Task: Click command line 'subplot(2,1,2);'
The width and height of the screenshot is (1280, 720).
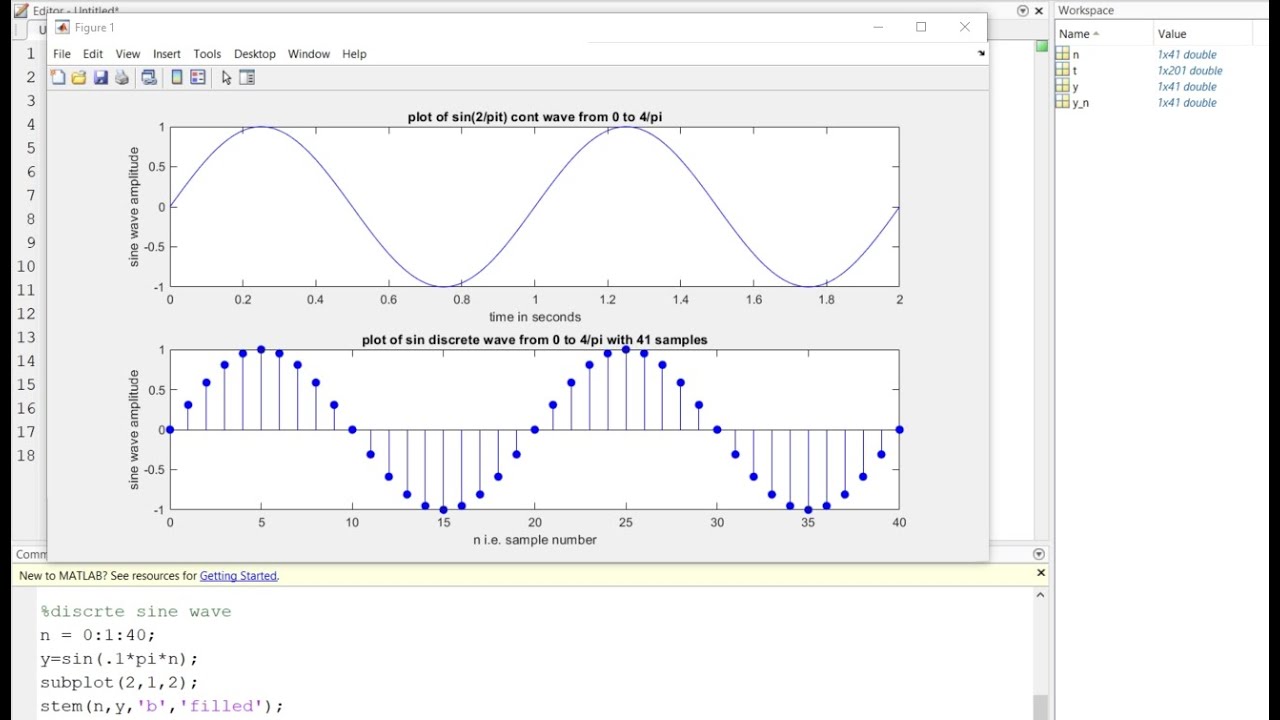Action: [119, 682]
